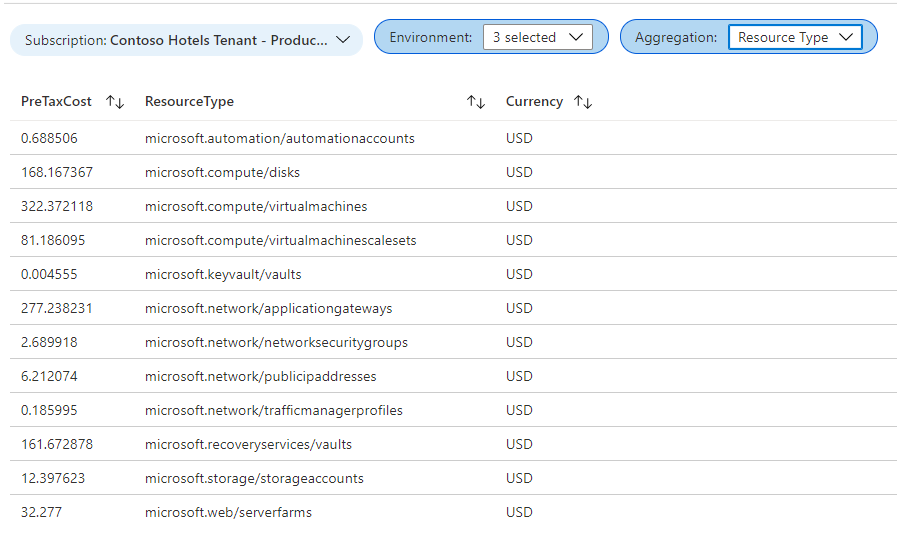Click the cost value 322.372118
The image size is (897, 543).
57,207
